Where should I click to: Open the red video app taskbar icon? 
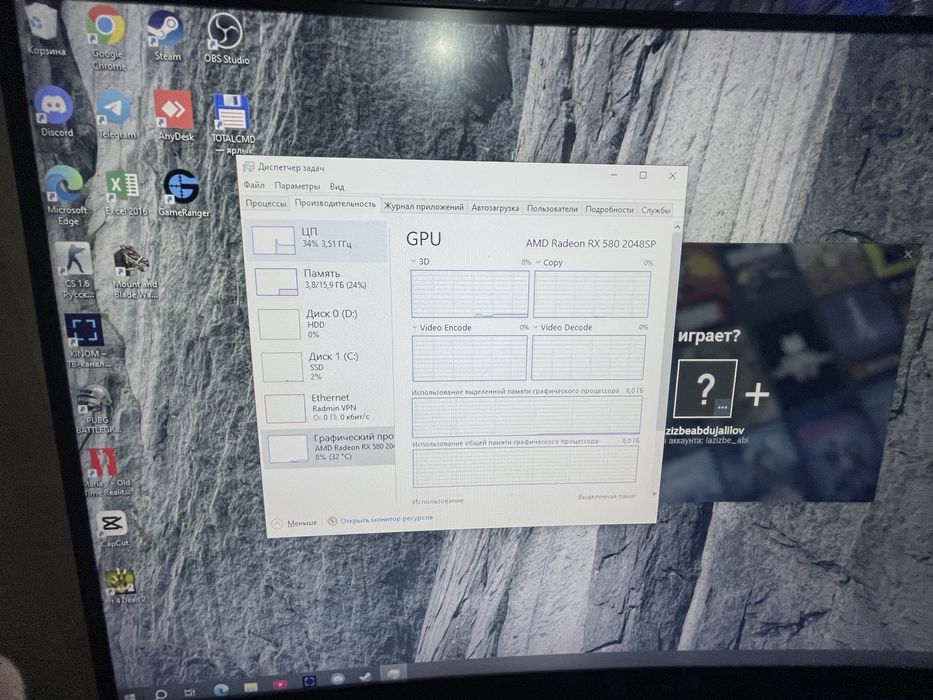click(x=280, y=685)
